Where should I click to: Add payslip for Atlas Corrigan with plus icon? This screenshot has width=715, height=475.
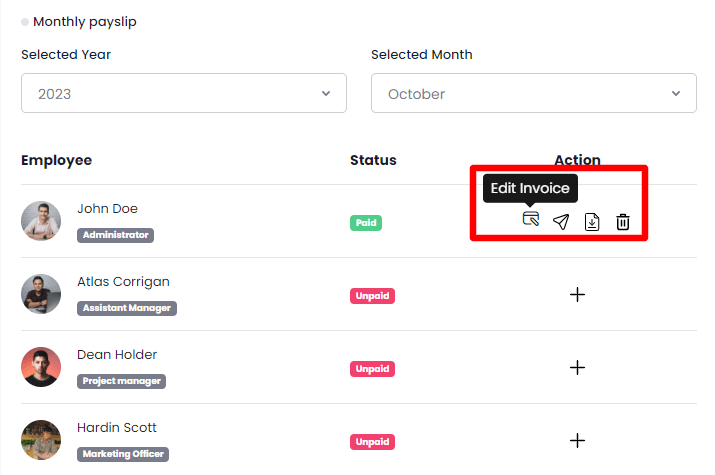[x=577, y=294]
